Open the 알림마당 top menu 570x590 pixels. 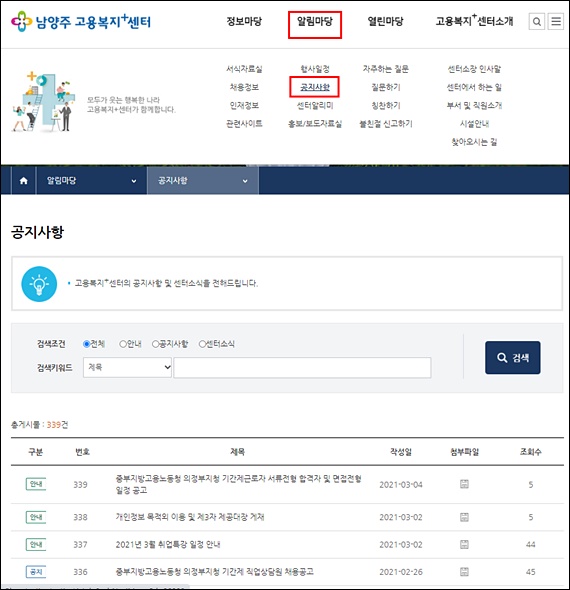315,21
